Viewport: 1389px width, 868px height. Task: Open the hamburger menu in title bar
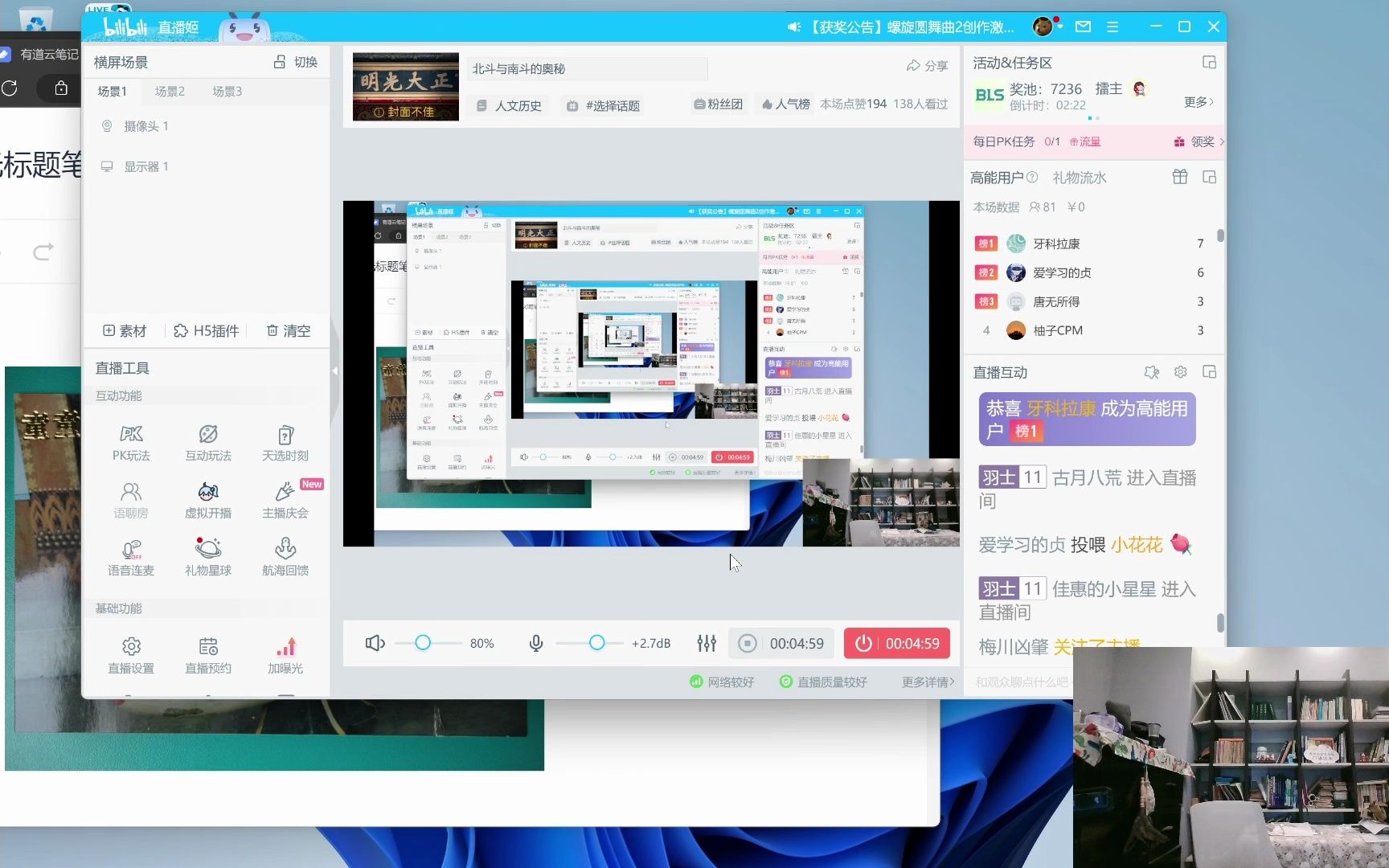[1112, 27]
